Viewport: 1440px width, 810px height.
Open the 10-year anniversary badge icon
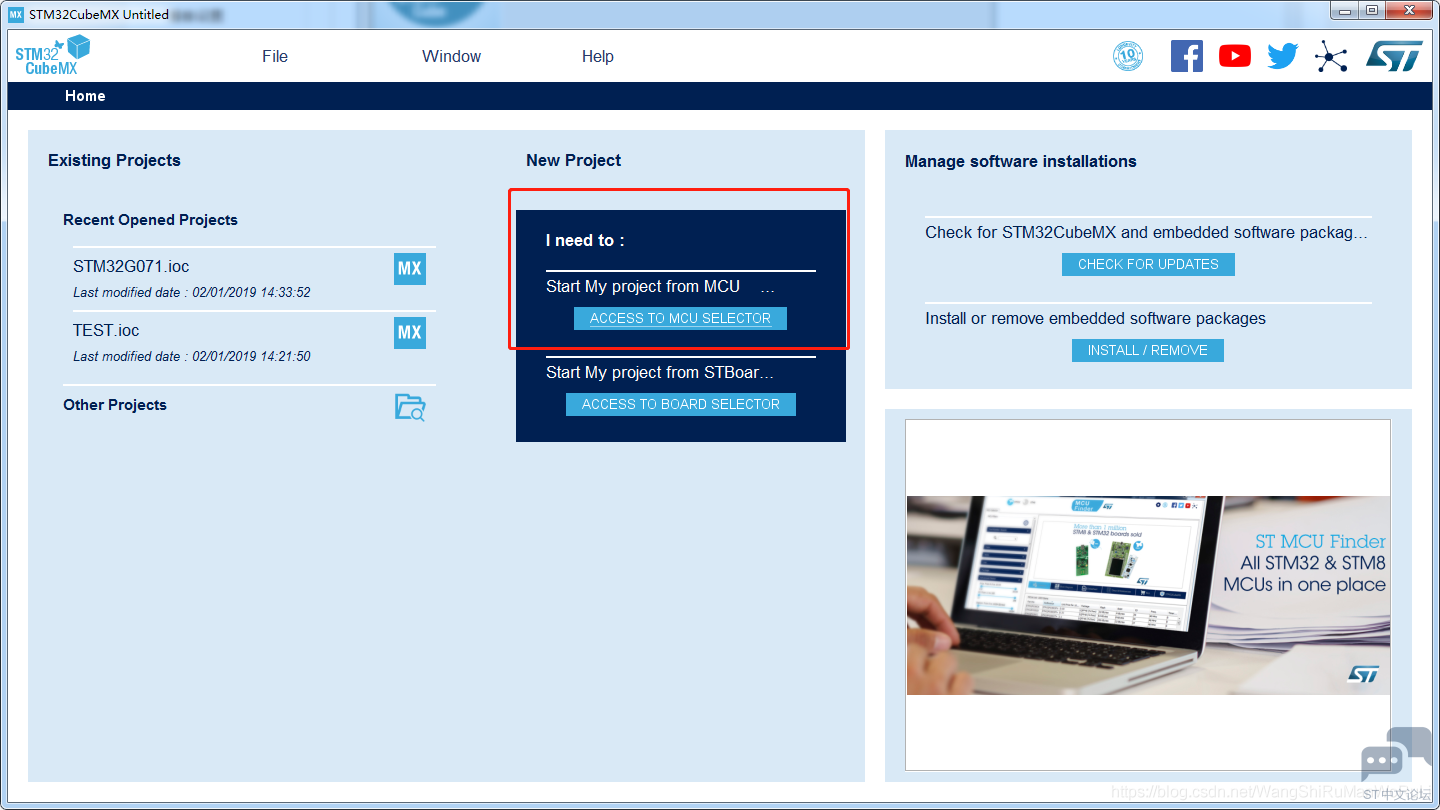click(x=1128, y=56)
